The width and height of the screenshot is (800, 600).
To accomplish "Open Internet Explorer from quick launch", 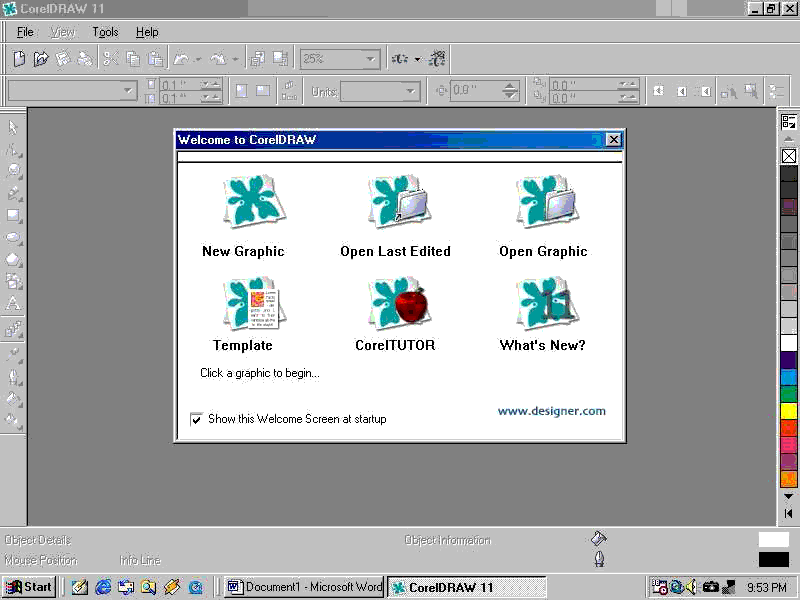I will (x=103, y=587).
